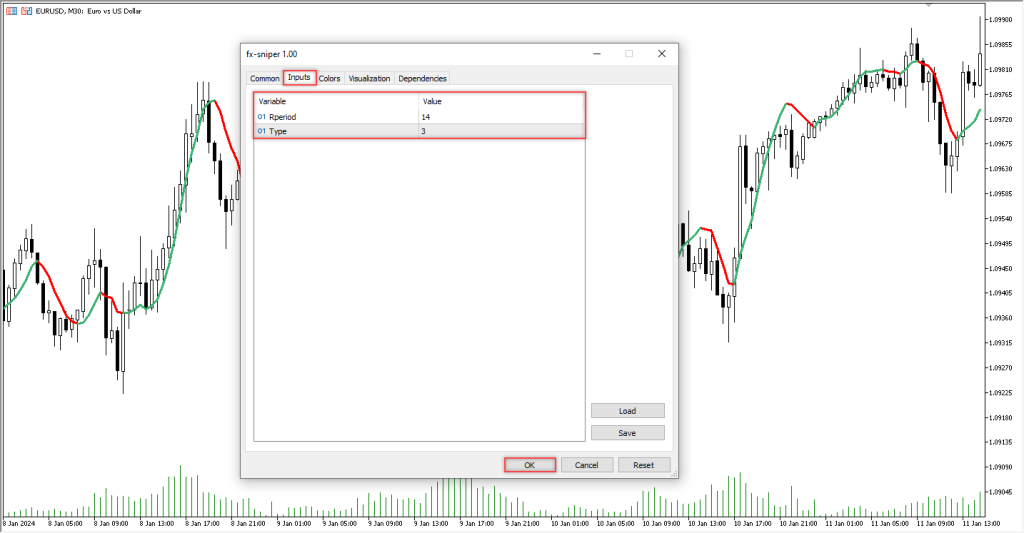This screenshot has height=533, width=1024.
Task: Click the 1.09045 price label
Action: click(1000, 493)
